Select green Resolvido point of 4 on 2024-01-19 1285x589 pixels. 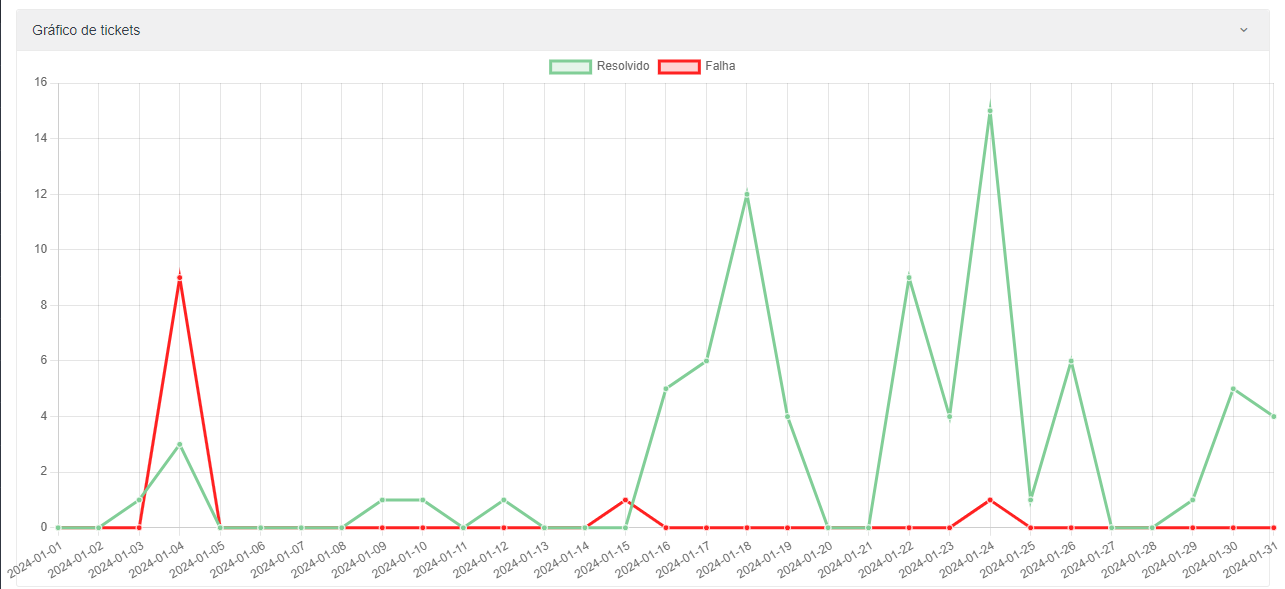787,416
